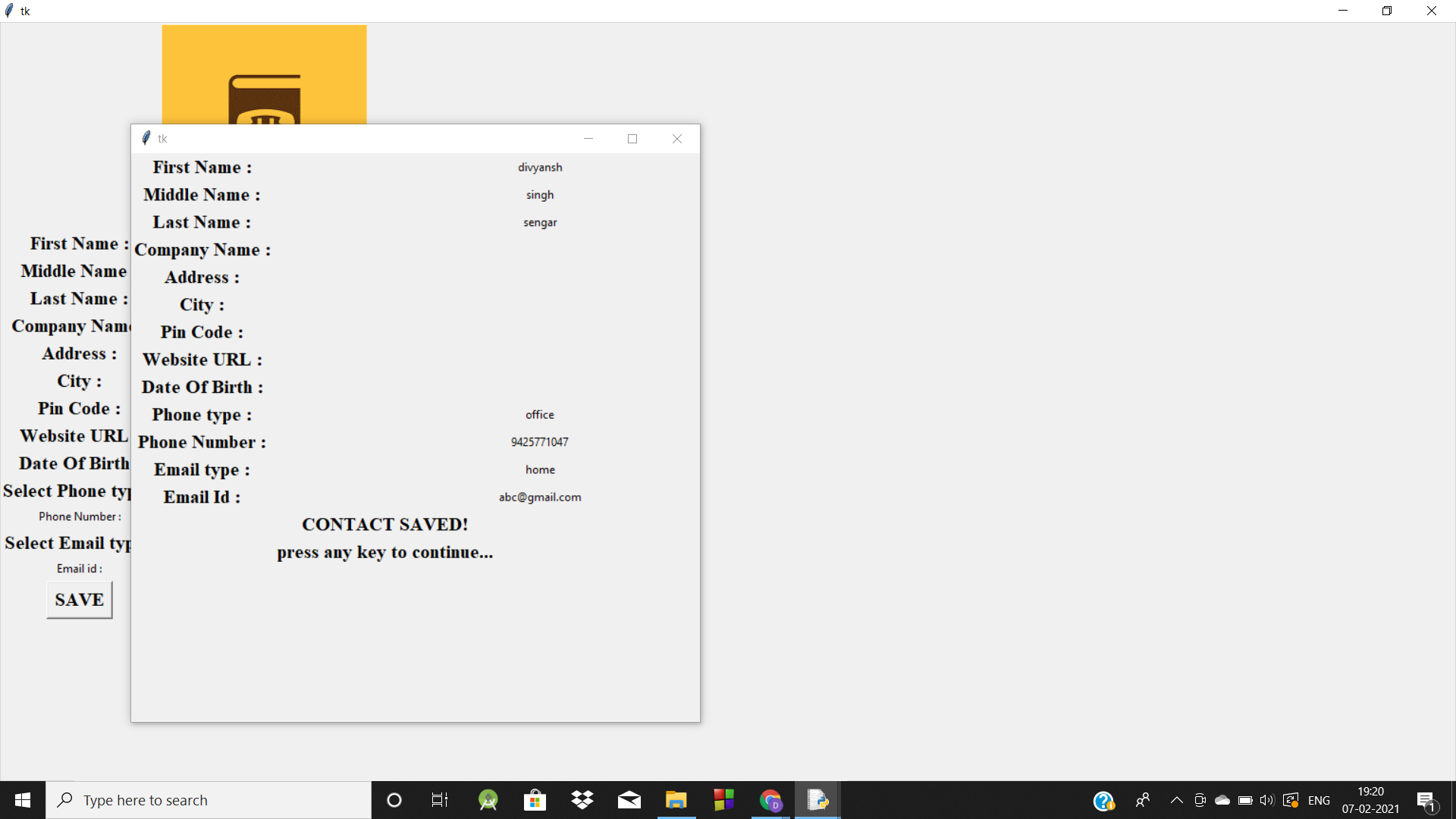Click the Windows Start button
The image size is (1456, 819).
[x=23, y=800]
